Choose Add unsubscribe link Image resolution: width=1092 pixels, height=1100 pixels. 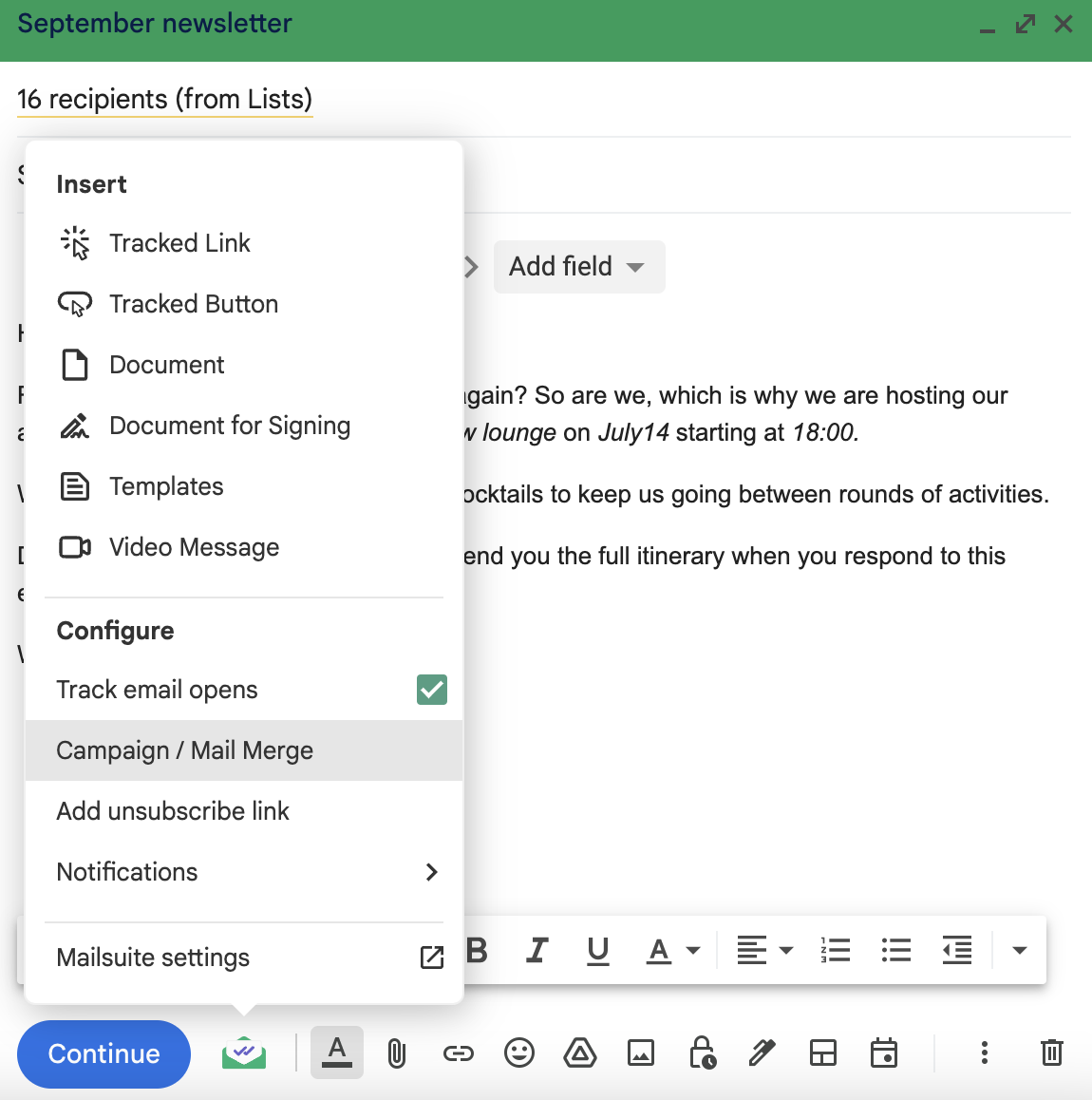coord(173,811)
